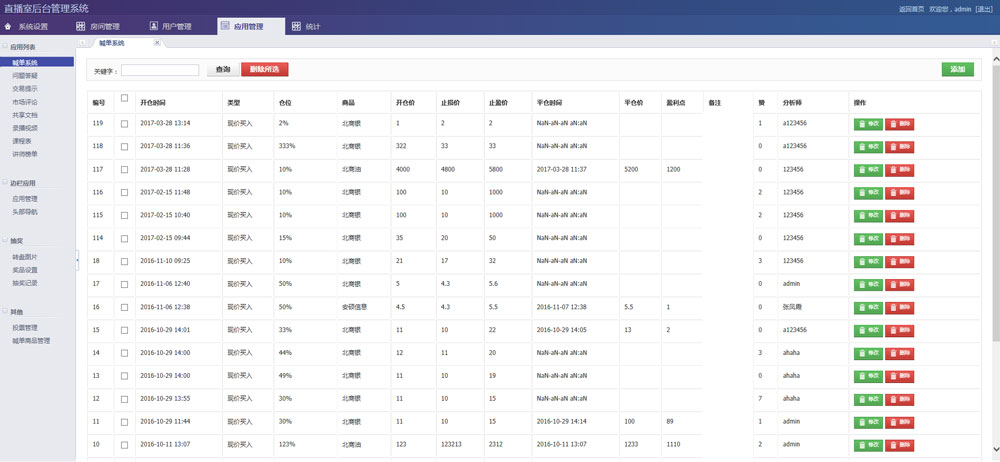Focus the 关键字 search input field
Viewport: 1000px width, 462px height.
click(x=160, y=71)
